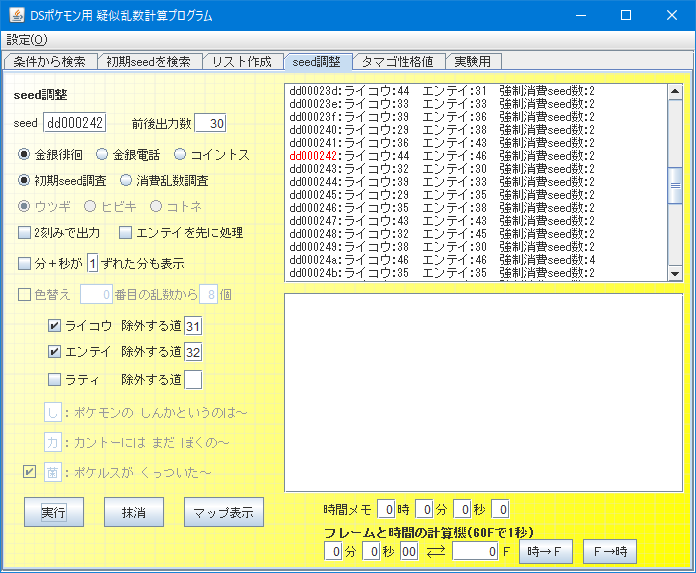696x573 pixels.
Task: Click the minute+second offset field showing 1
Action: click(92, 264)
